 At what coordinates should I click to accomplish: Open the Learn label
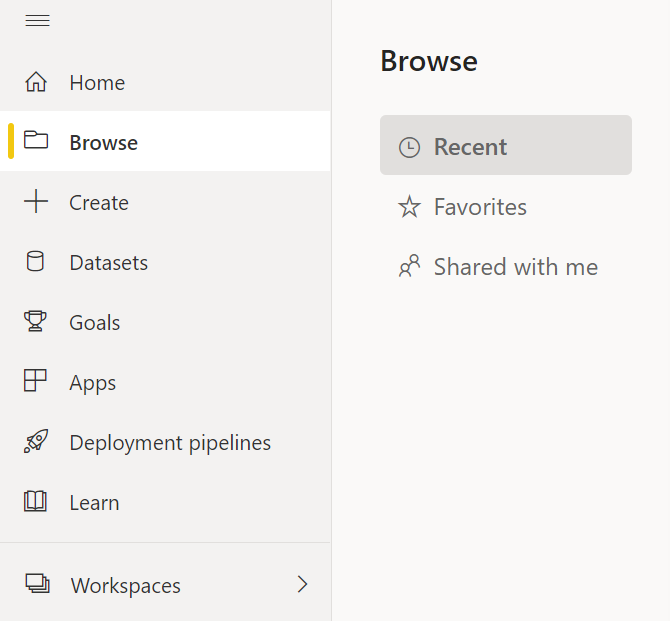pos(94,503)
